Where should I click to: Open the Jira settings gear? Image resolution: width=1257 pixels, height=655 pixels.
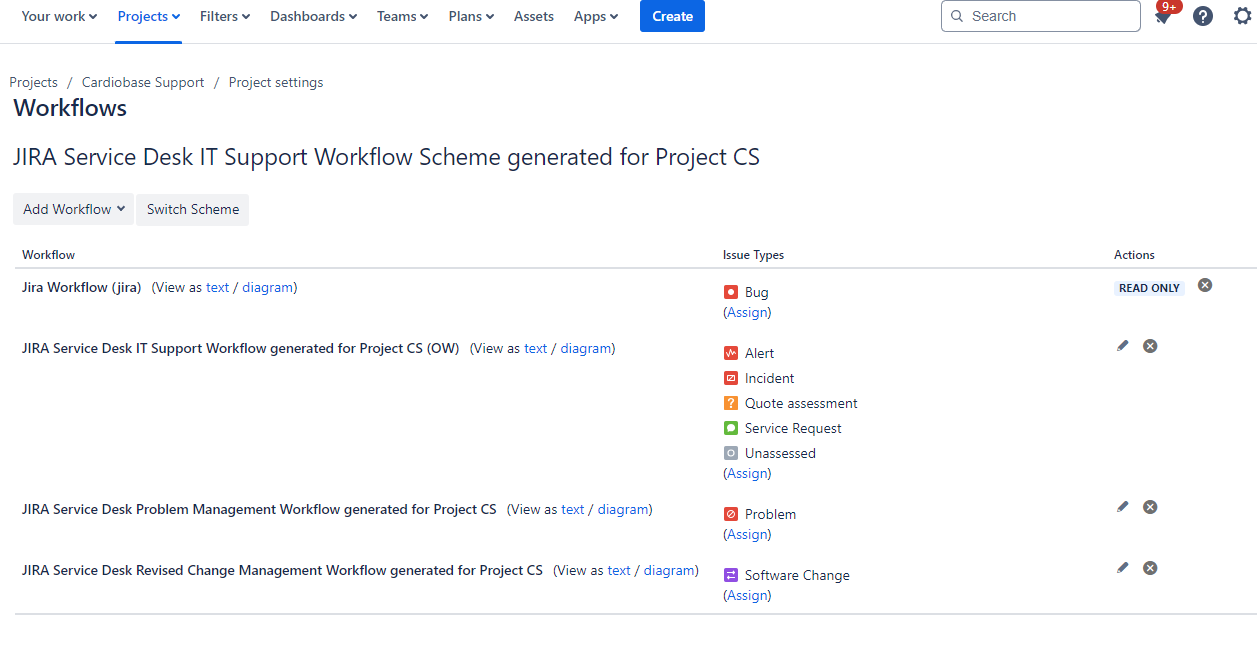click(x=1242, y=16)
